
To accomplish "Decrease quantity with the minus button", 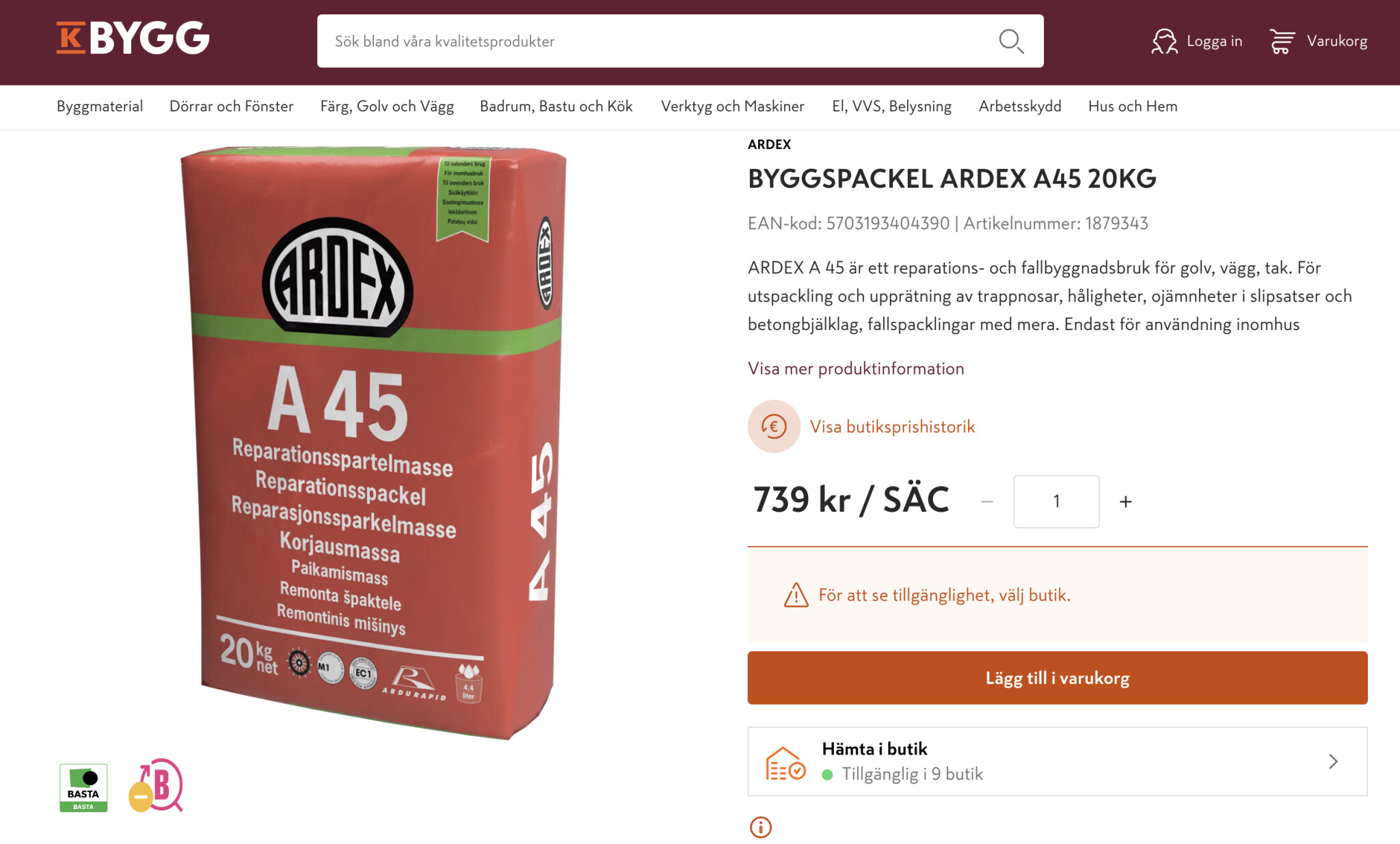I will (987, 502).
